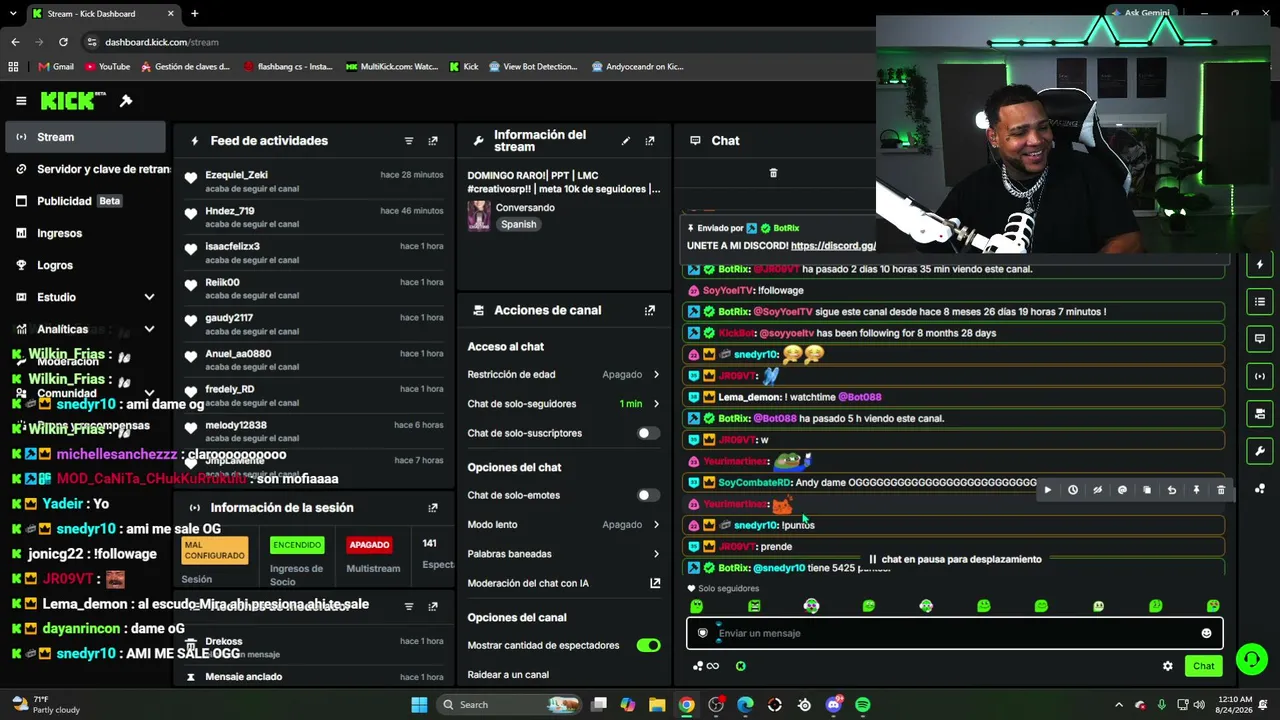
Task: Click the Spanish language tag
Action: click(x=519, y=225)
